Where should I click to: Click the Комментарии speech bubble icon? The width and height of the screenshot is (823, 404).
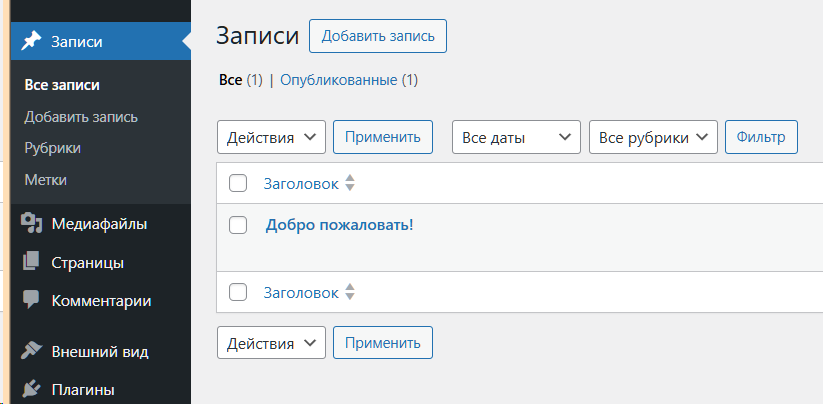31,299
